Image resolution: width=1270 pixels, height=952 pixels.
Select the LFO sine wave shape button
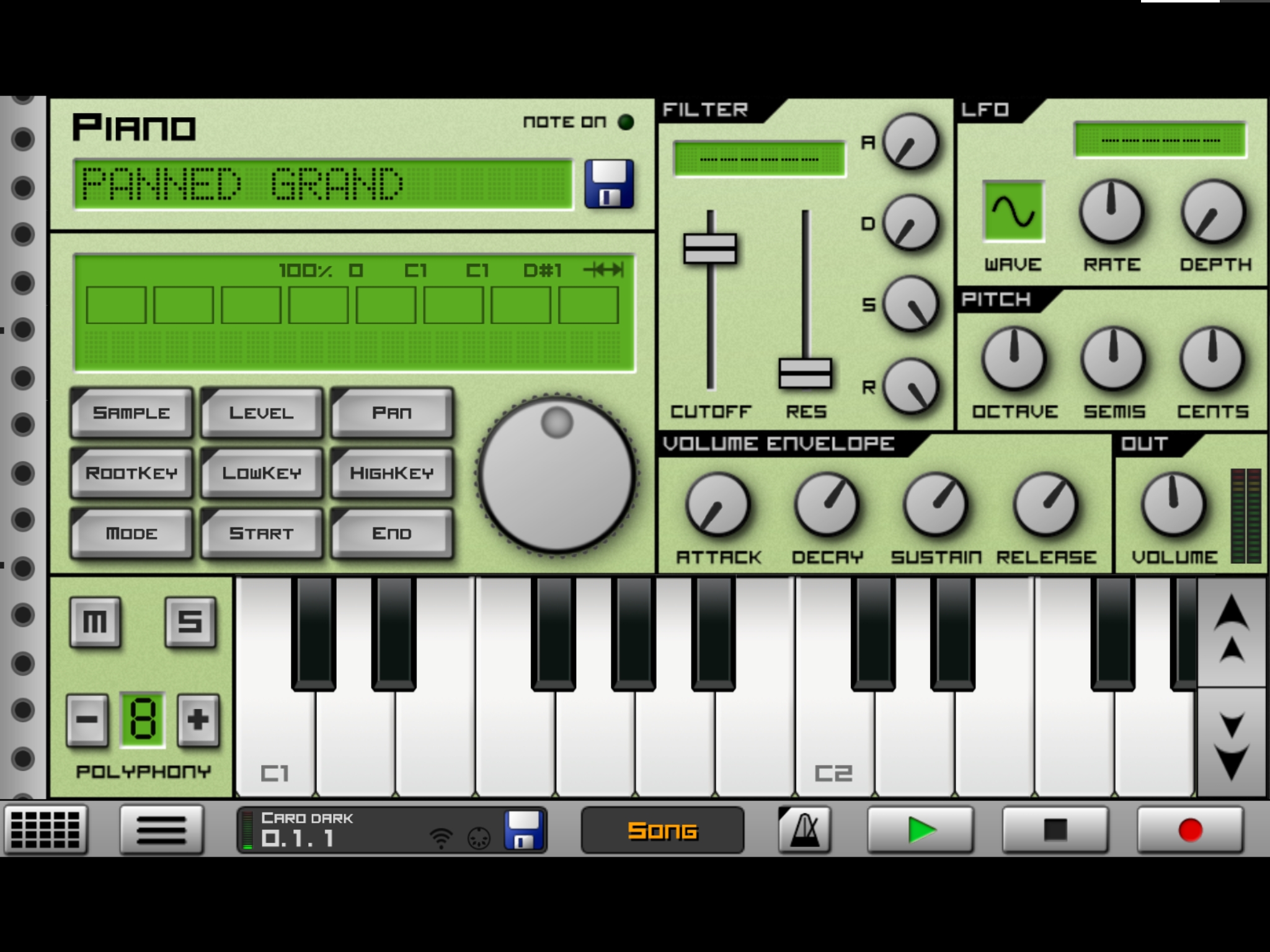pyautogui.click(x=1013, y=212)
